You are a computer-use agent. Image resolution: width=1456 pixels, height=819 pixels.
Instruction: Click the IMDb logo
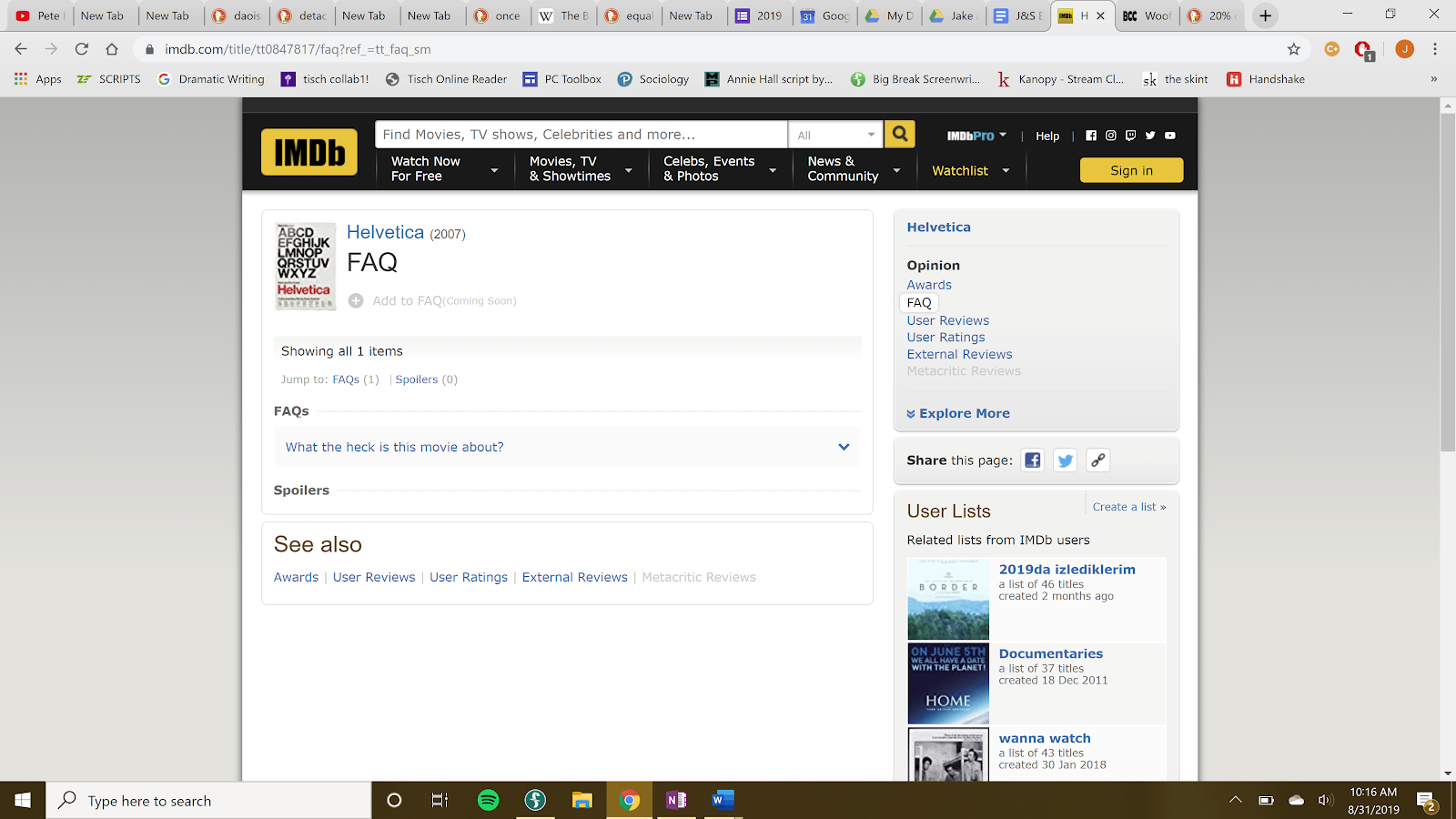309,152
